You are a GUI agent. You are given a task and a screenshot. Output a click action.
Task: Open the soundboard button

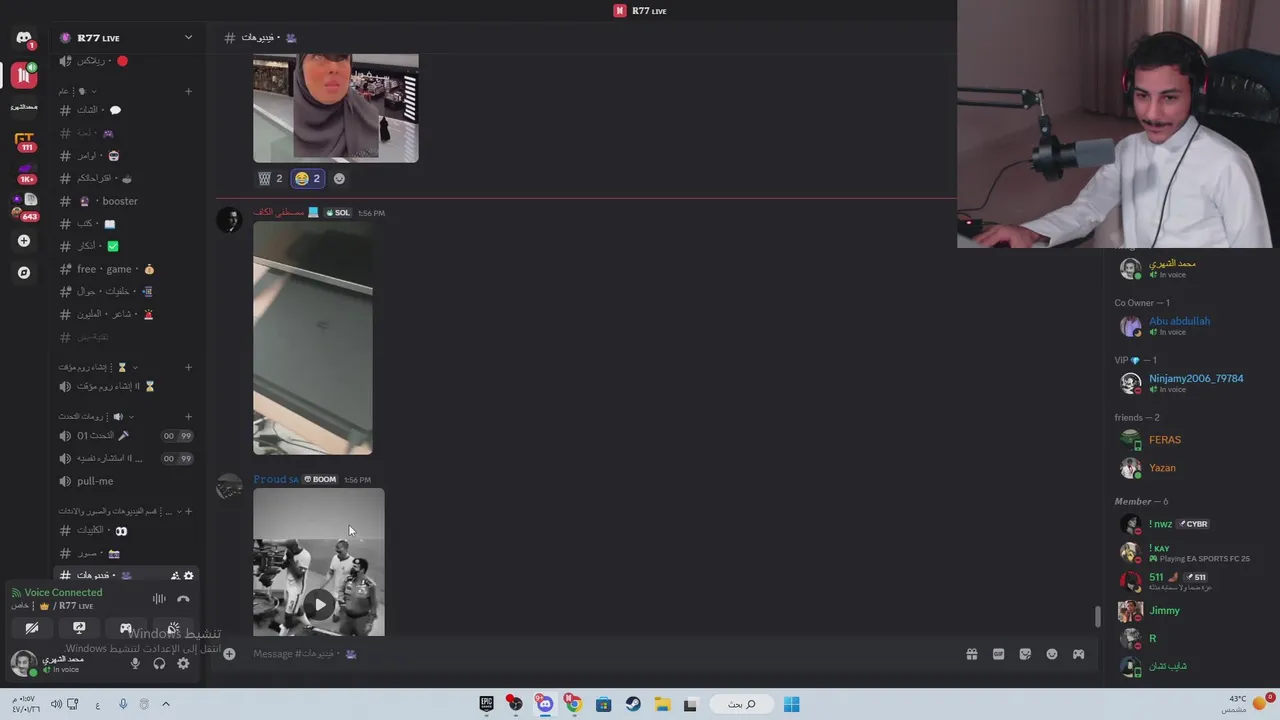173,628
